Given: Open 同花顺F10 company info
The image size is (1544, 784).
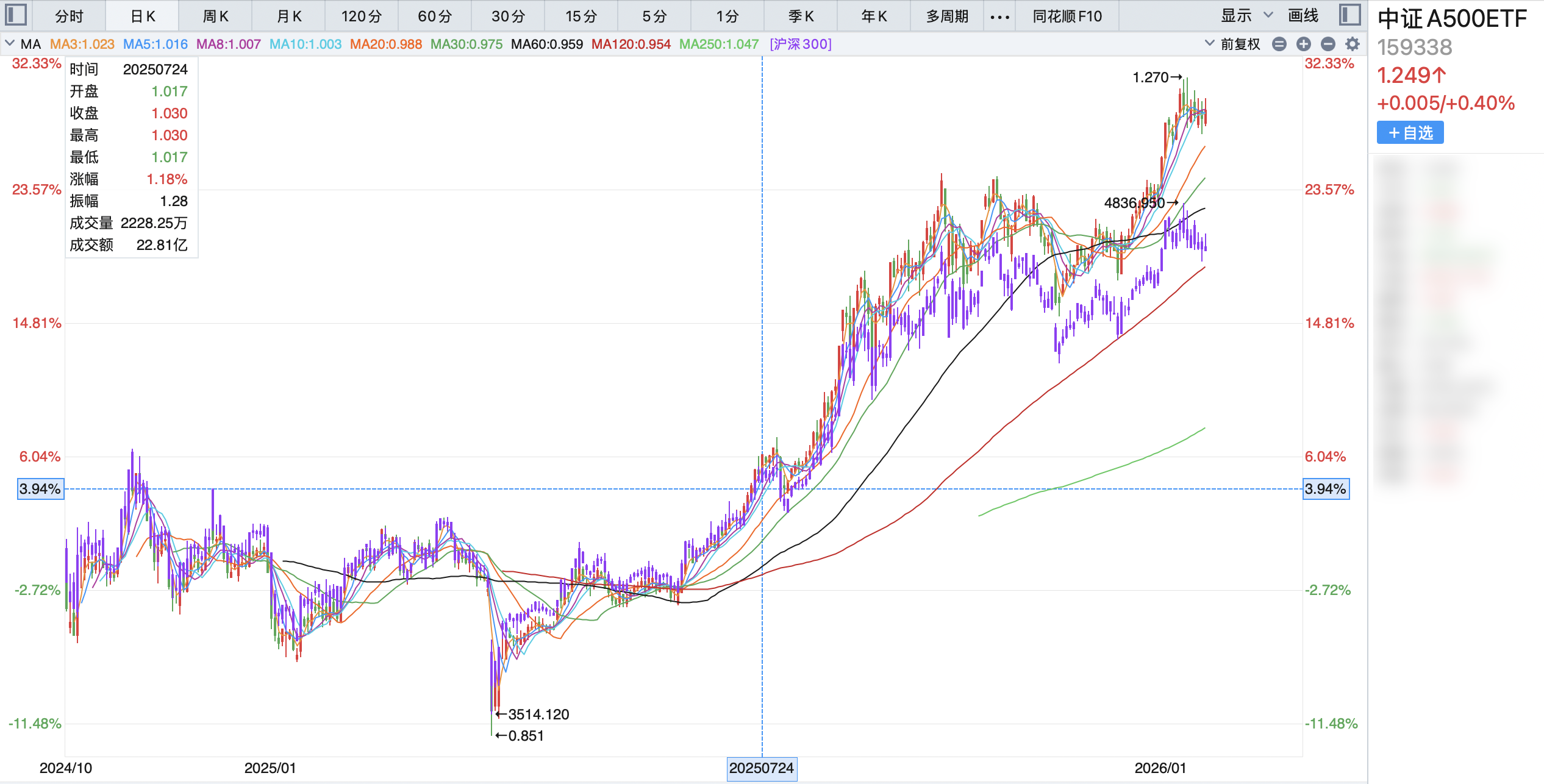Looking at the screenshot, I should 1067,16.
